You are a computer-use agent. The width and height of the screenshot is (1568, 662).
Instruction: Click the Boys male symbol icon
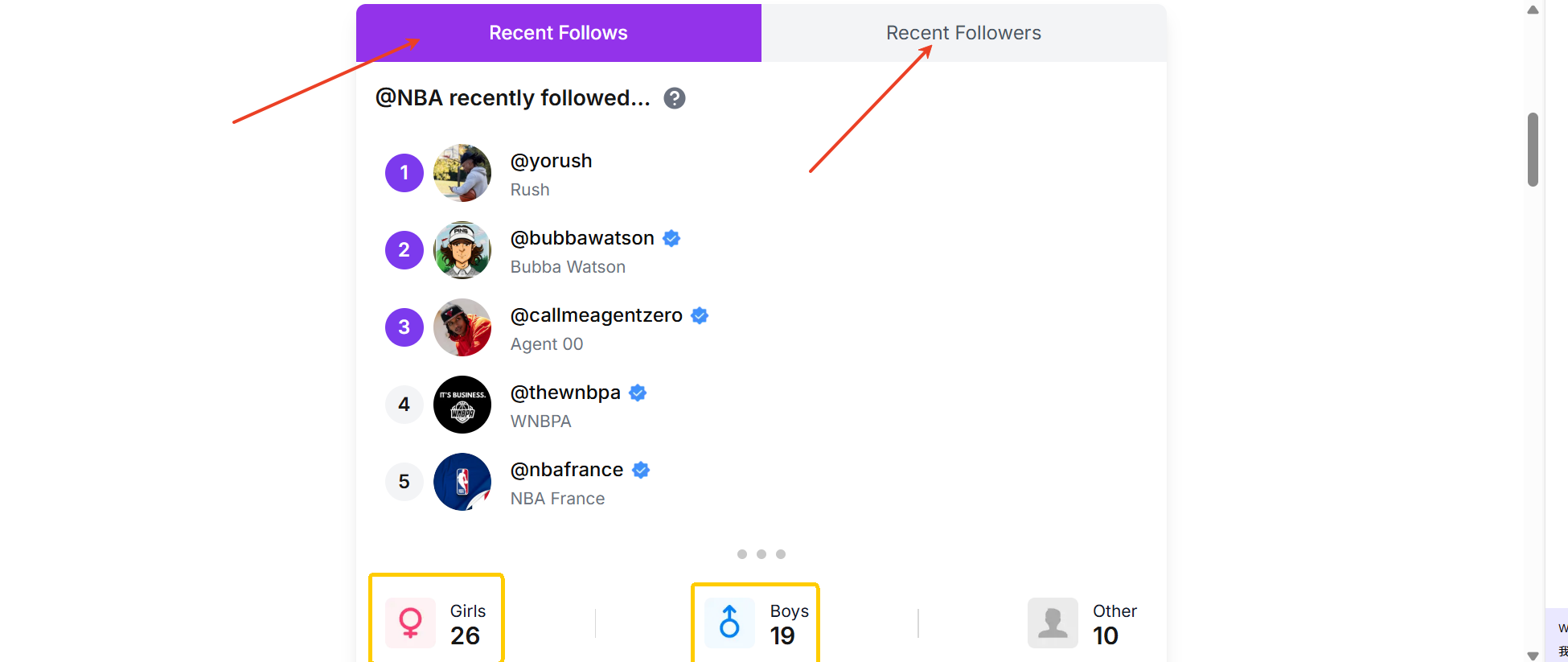click(x=729, y=623)
